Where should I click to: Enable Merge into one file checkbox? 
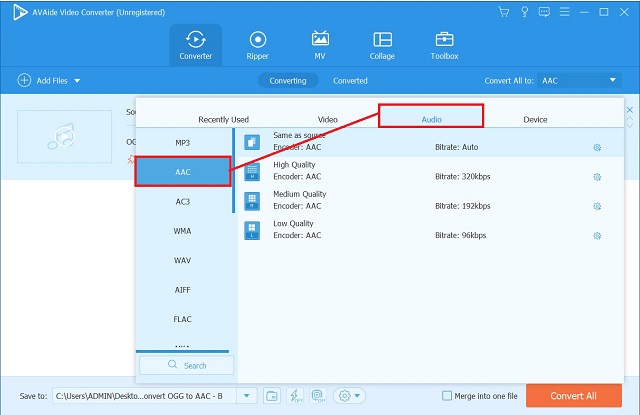447,396
